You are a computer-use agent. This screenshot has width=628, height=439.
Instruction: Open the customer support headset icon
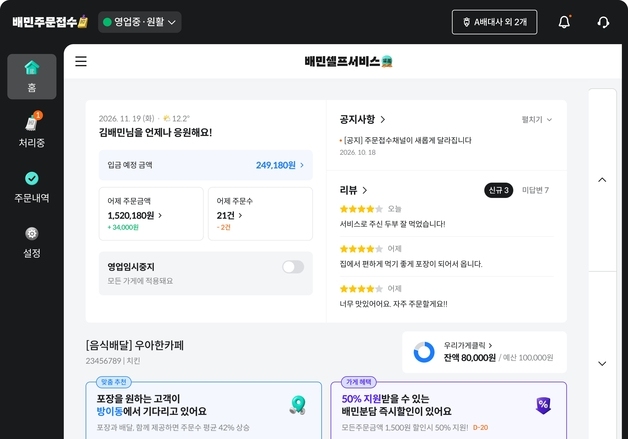coord(603,22)
